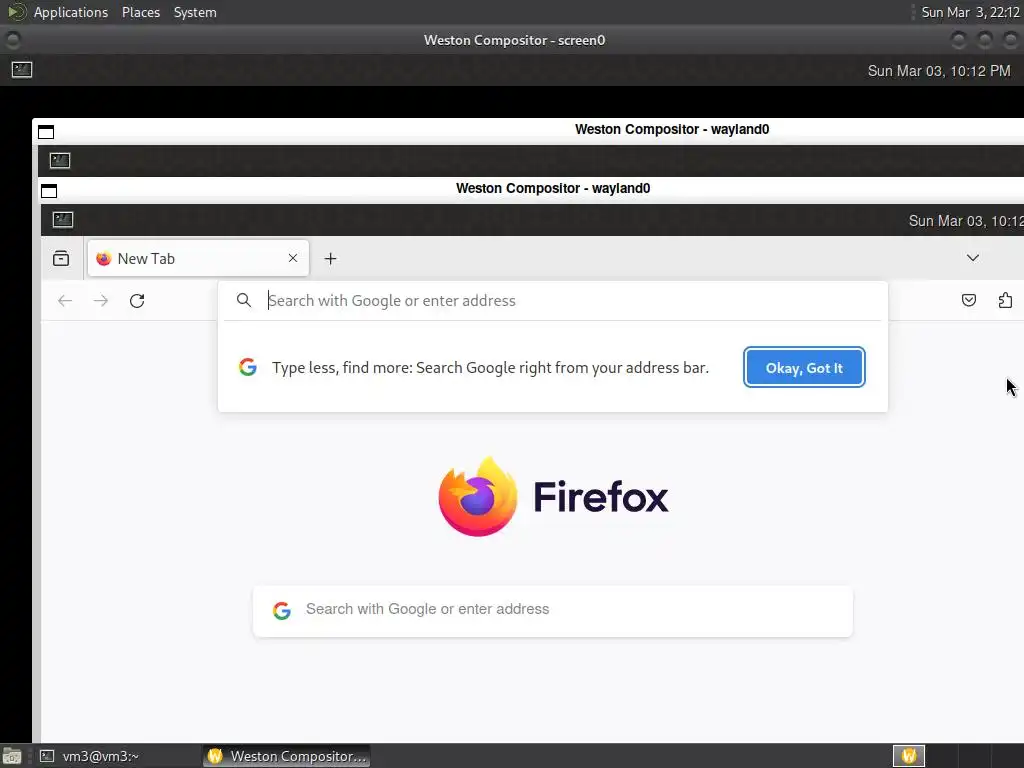Open the Save to Pocket icon
Image resolution: width=1024 pixels, height=768 pixels.
(968, 300)
